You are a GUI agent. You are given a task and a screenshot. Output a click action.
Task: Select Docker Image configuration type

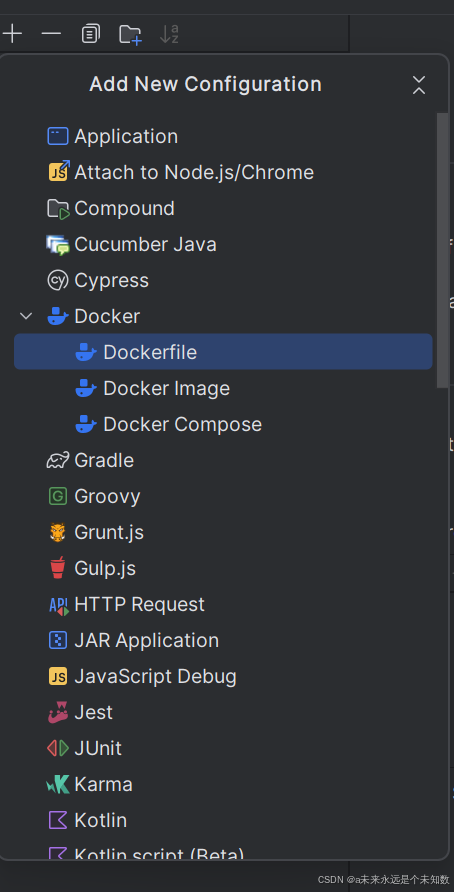point(223,388)
